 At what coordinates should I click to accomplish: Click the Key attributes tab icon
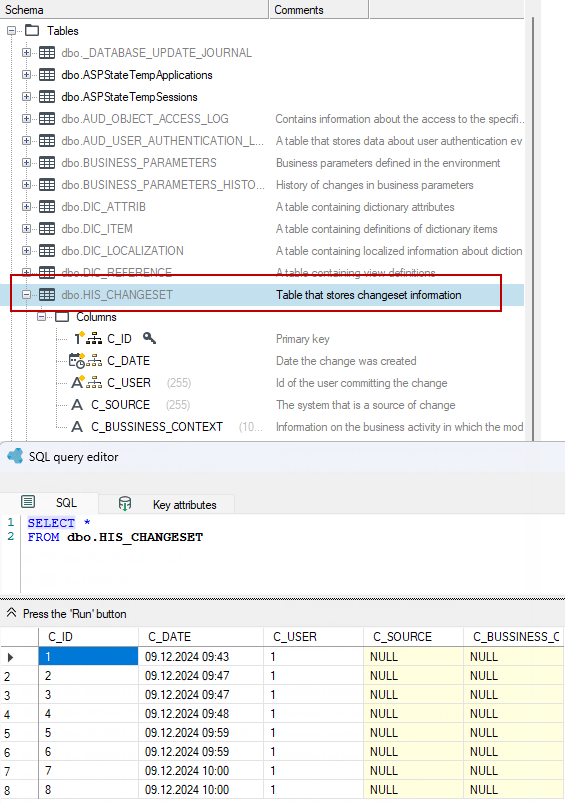click(125, 504)
